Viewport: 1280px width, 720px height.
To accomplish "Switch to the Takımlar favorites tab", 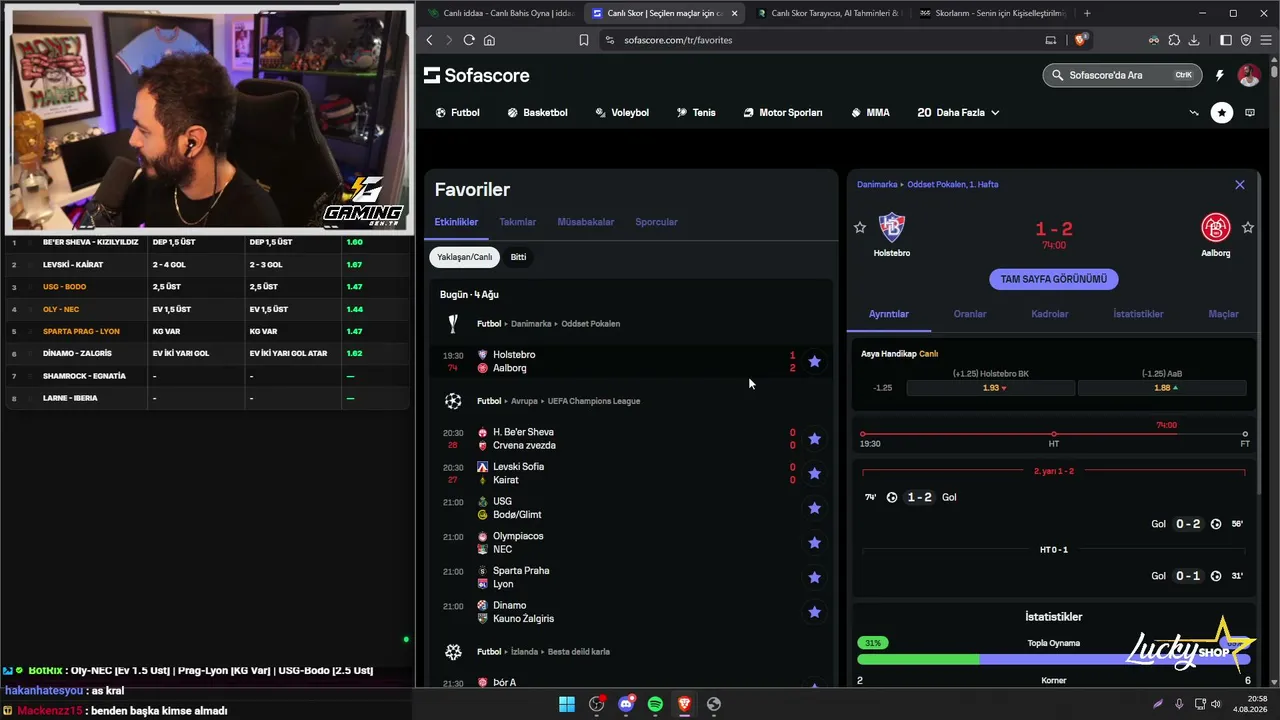I will (518, 222).
